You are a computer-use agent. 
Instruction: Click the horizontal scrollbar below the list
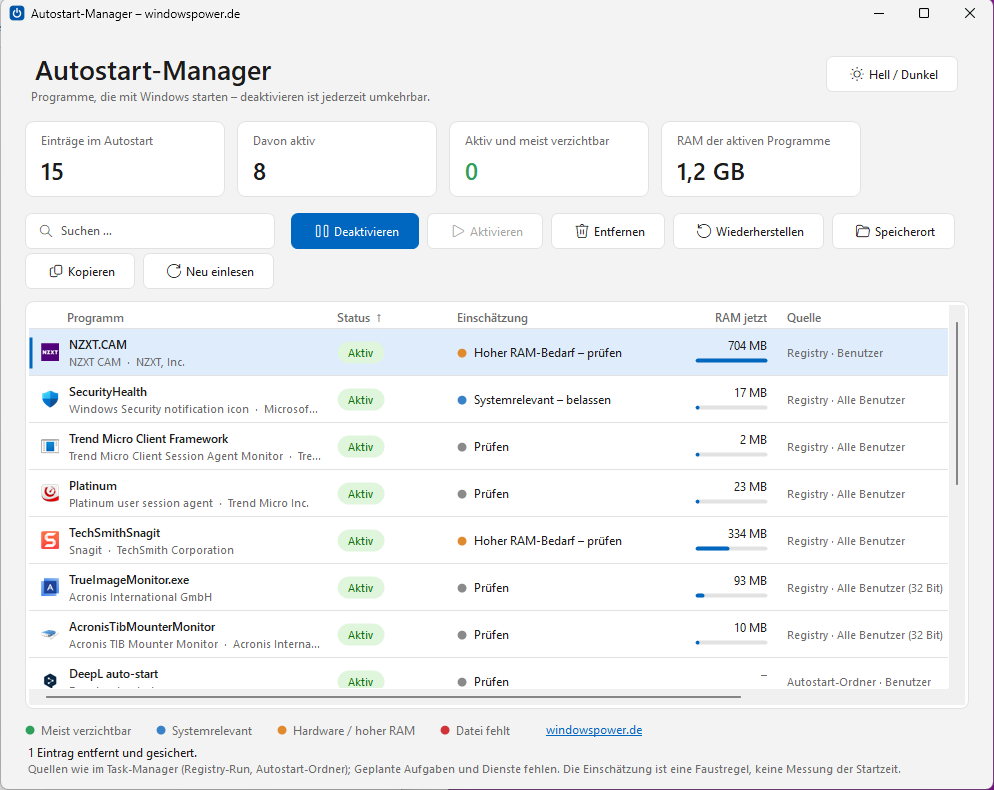[x=393, y=697]
